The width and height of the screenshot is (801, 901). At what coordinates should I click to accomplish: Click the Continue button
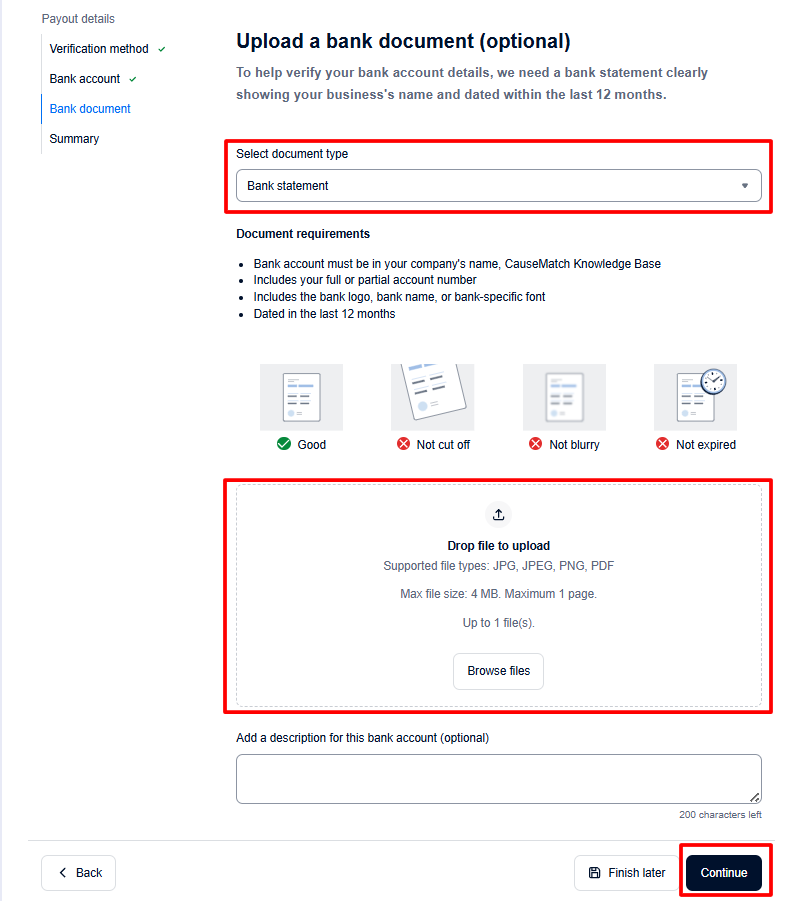tap(724, 872)
